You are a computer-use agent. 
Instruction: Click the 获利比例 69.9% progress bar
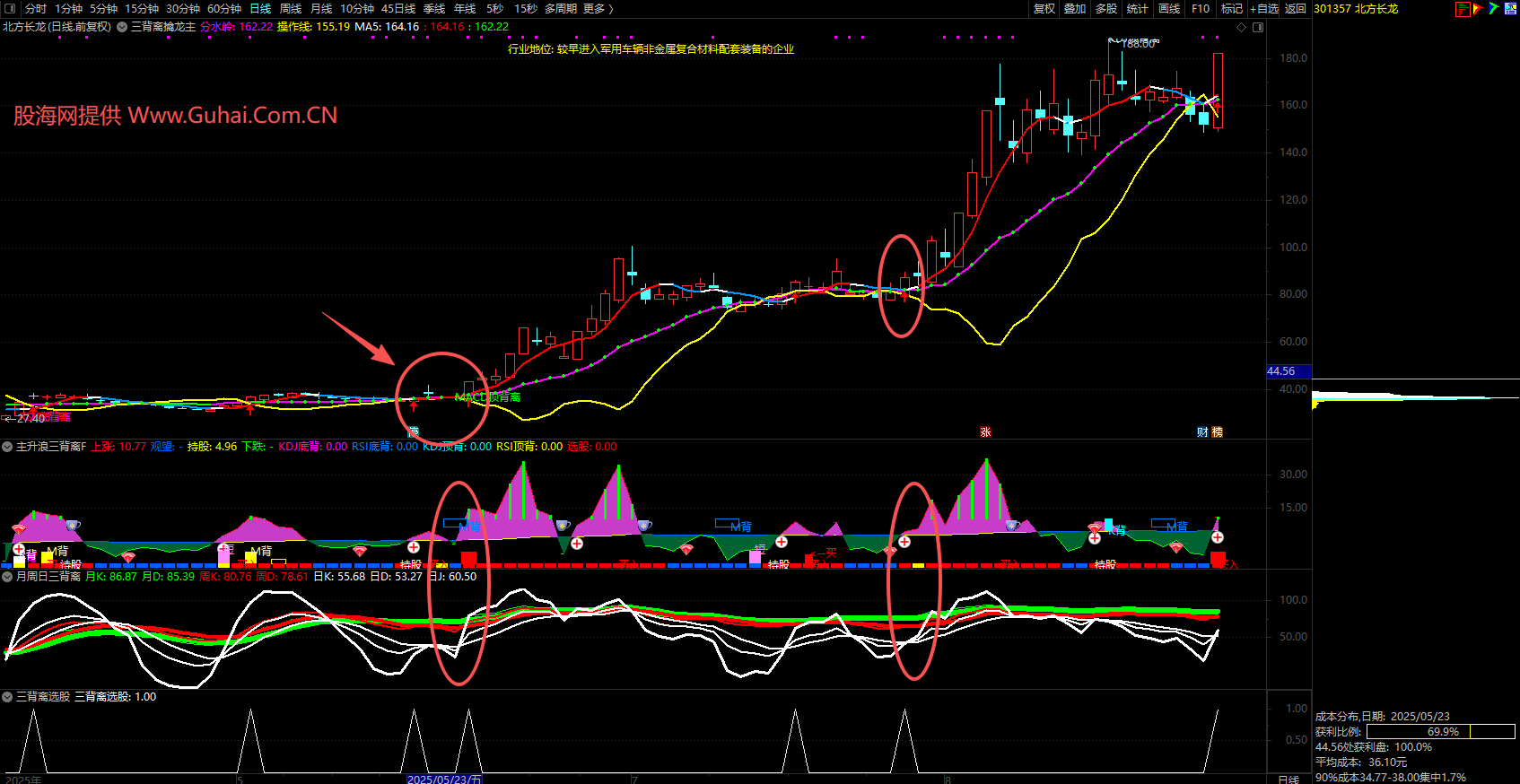(1441, 732)
